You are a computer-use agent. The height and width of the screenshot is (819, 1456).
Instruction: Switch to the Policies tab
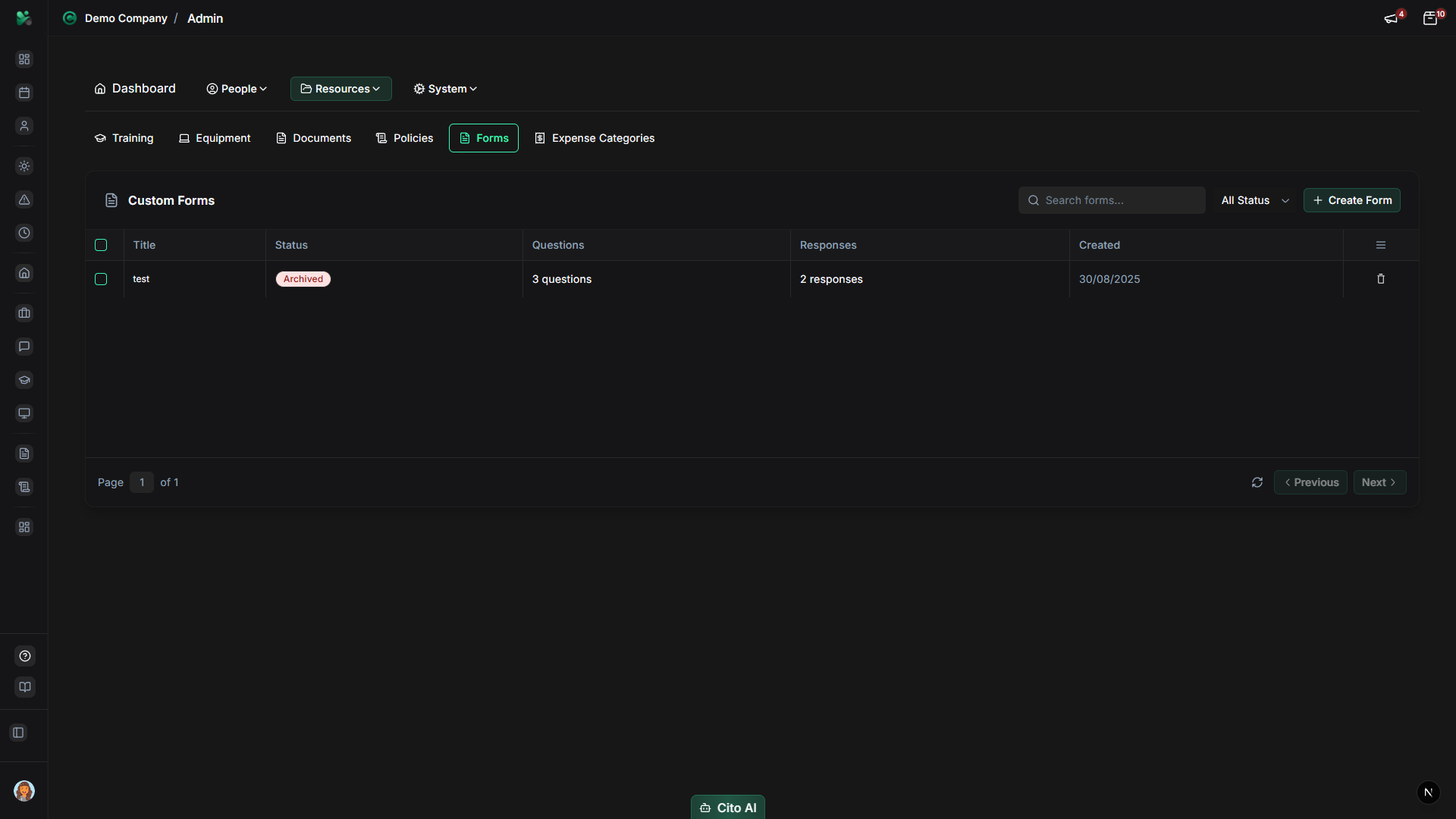(404, 138)
